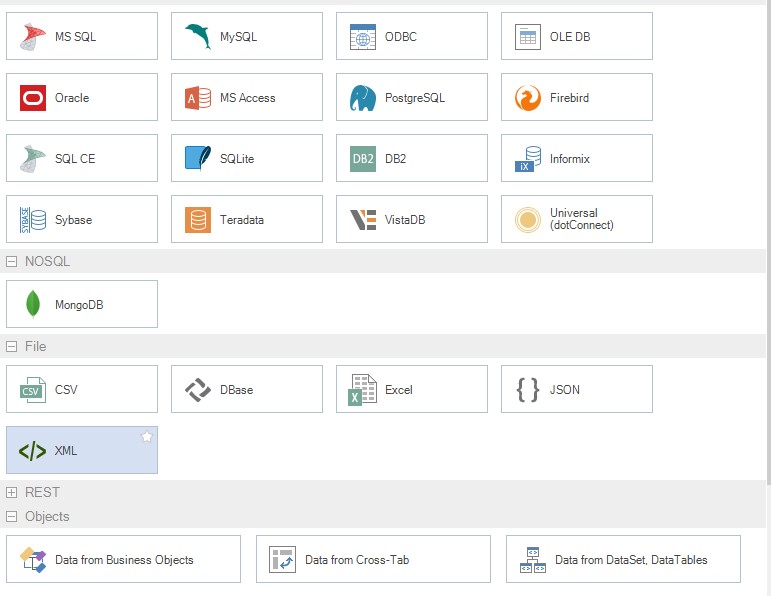Click the PostgreSQL elephant icon
Image resolution: width=771 pixels, height=596 pixels.
tap(363, 98)
